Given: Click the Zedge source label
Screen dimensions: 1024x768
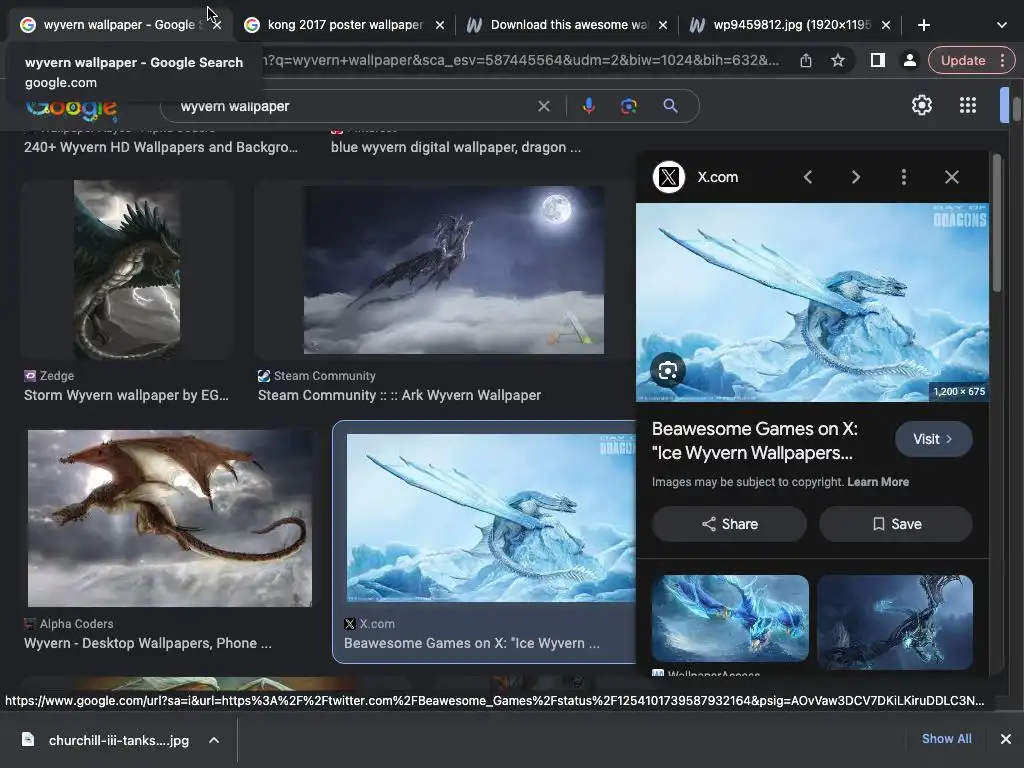Looking at the screenshot, I should (57, 376).
